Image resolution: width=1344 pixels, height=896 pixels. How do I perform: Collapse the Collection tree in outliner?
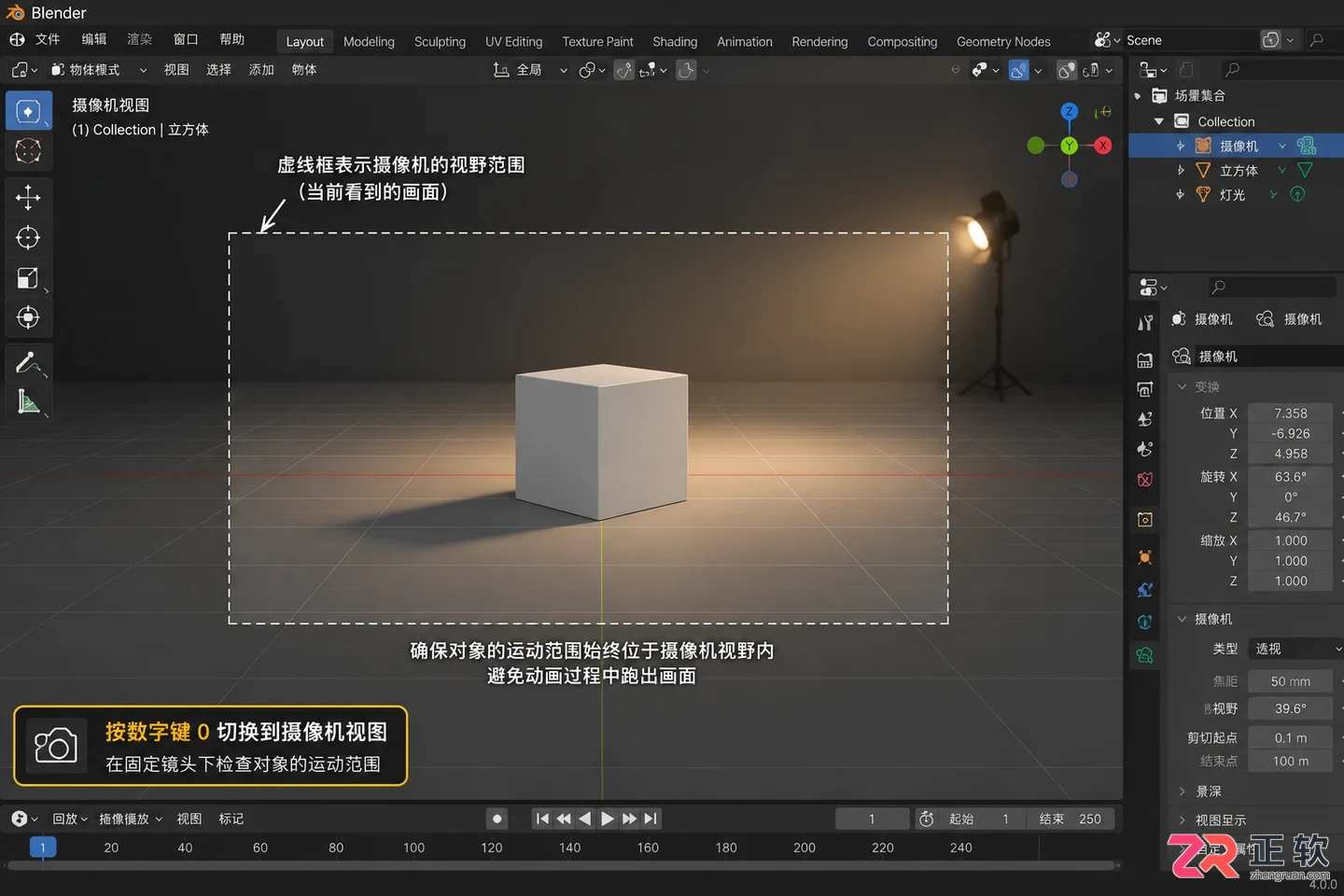coord(1159,121)
